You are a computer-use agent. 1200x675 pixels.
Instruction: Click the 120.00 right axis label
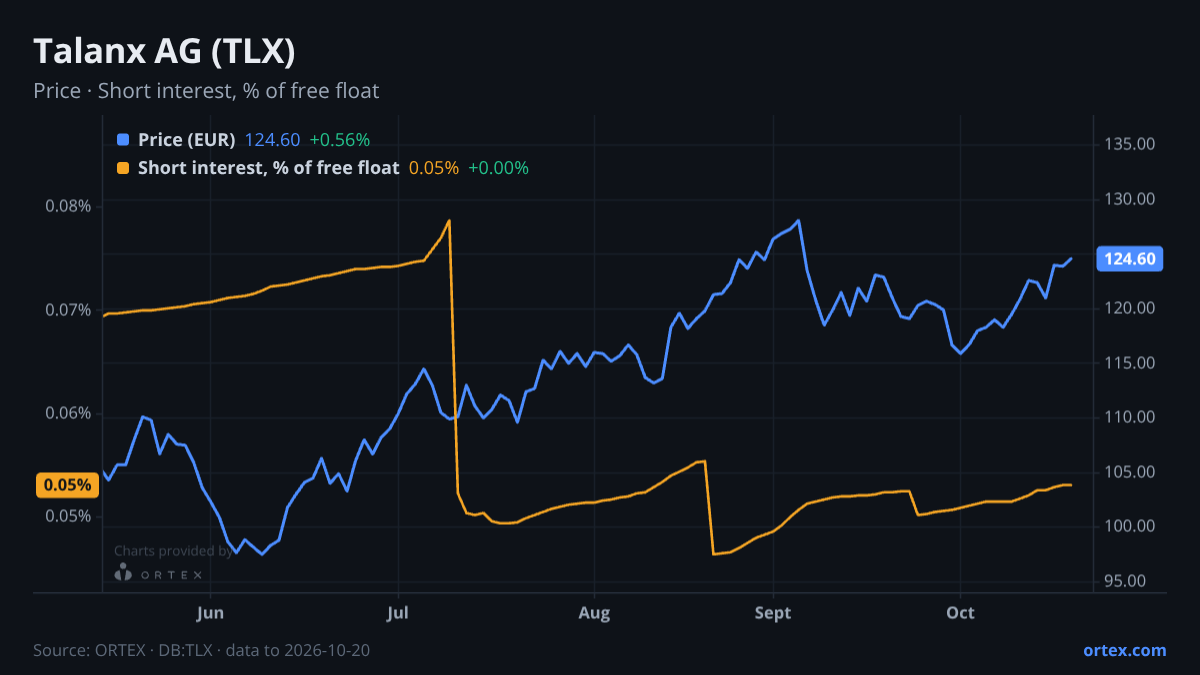[x=1130, y=308]
